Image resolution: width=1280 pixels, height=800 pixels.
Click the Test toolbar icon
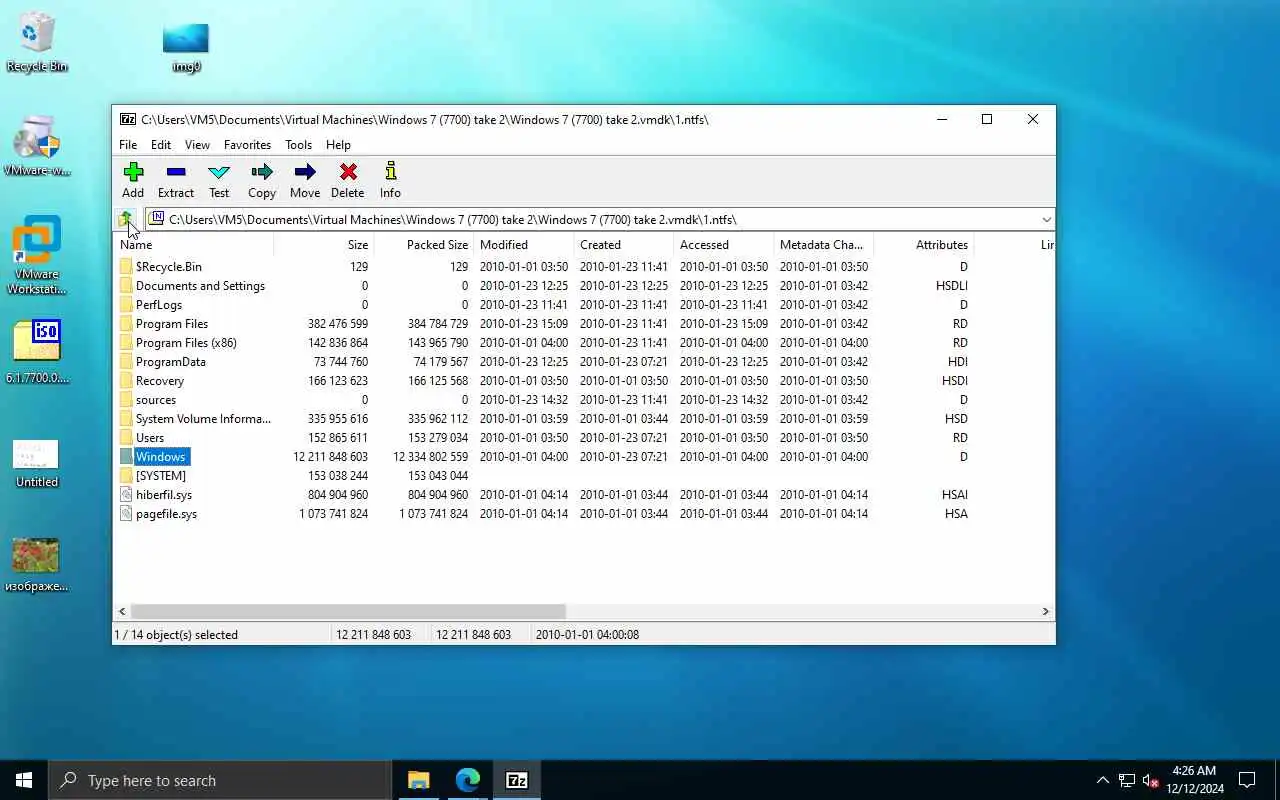coord(219,181)
